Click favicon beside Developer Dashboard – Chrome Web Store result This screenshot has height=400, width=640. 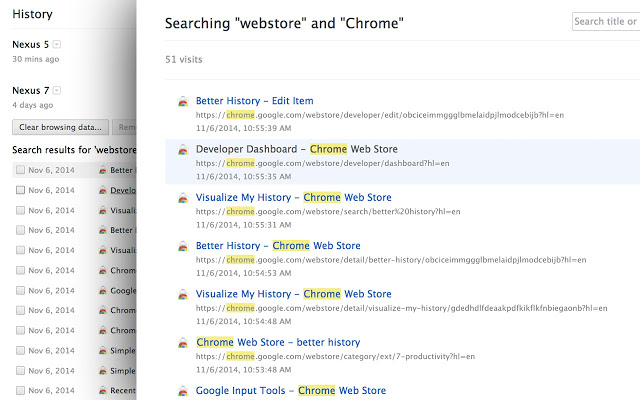pyautogui.click(x=183, y=150)
